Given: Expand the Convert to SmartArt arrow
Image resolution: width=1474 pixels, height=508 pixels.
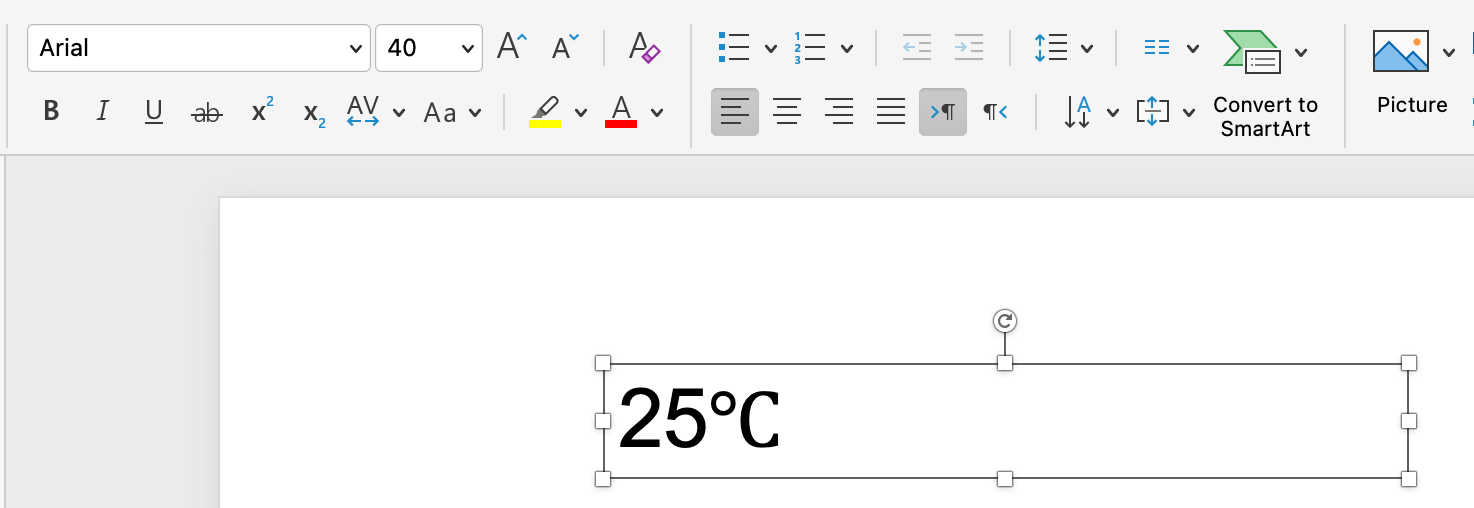Looking at the screenshot, I should pos(1301,52).
